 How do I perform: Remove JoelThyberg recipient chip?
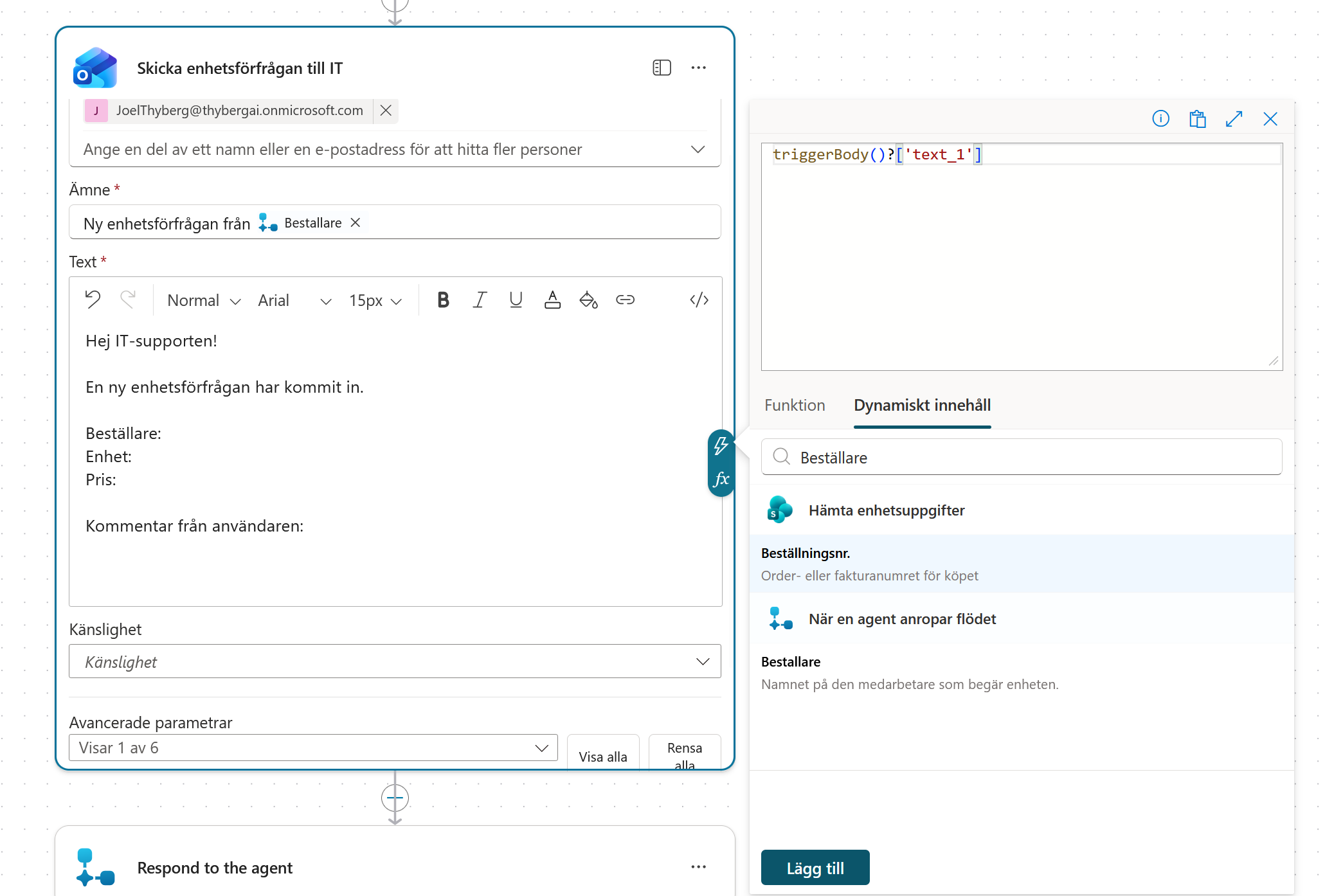(x=386, y=111)
